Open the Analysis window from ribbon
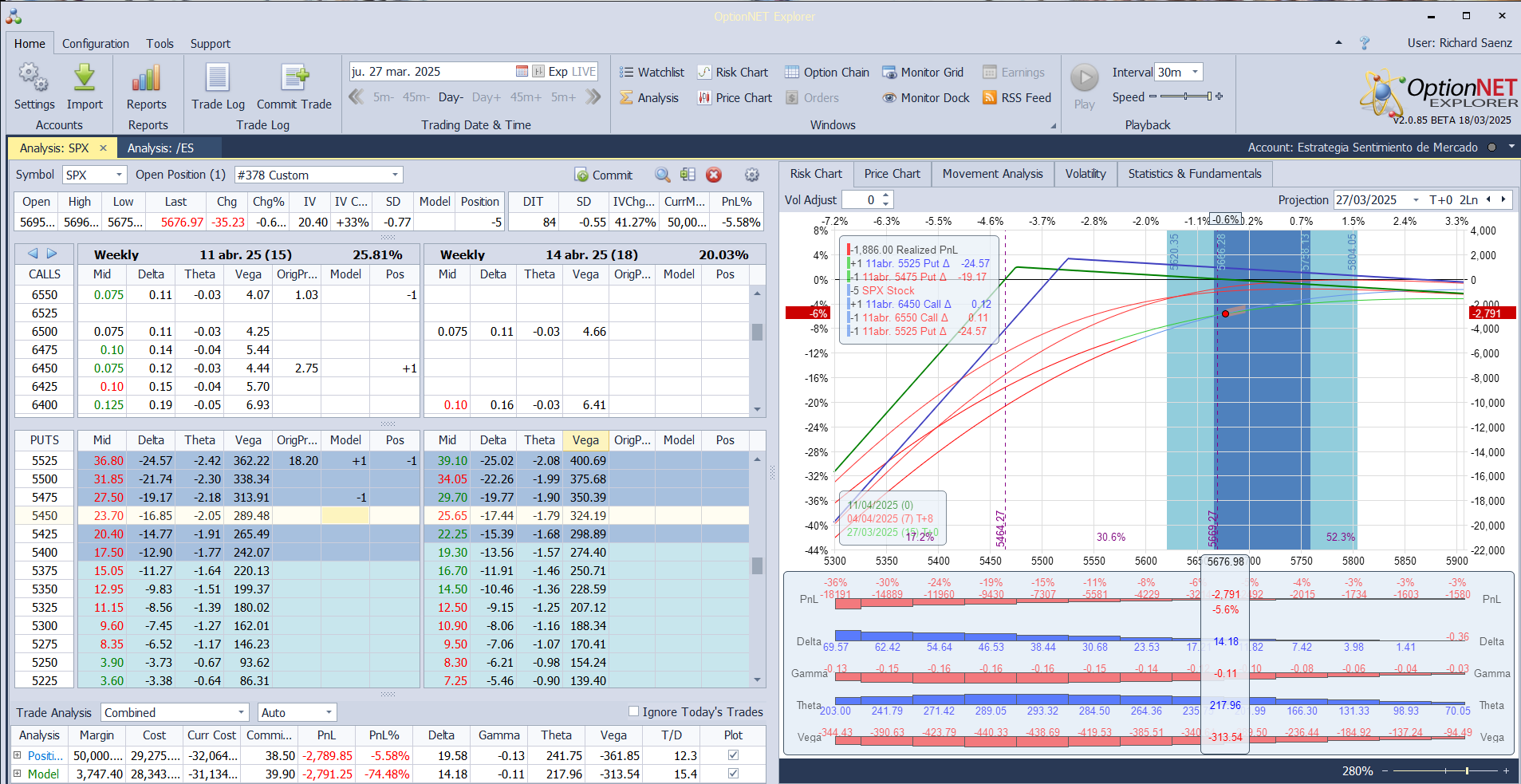 (648, 98)
